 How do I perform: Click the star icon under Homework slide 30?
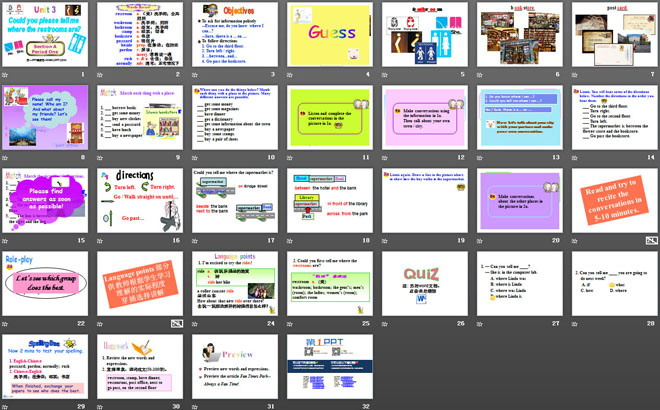tap(101, 406)
